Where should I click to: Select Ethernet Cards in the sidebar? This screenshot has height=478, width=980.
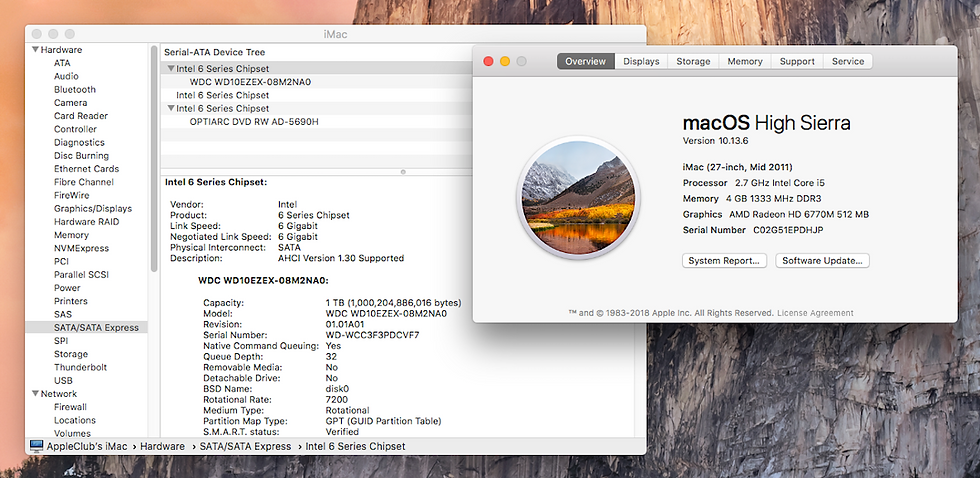[x=86, y=169]
